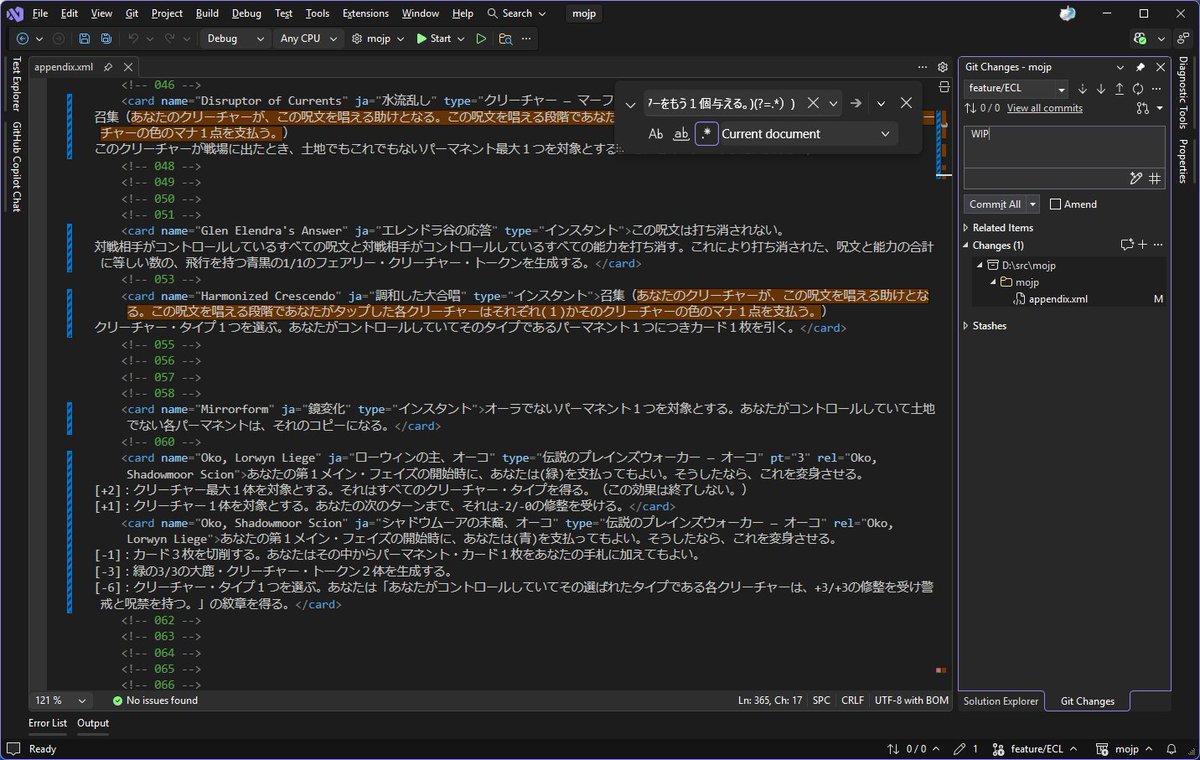
Task: Open the Git menu
Action: pyautogui.click(x=132, y=14)
